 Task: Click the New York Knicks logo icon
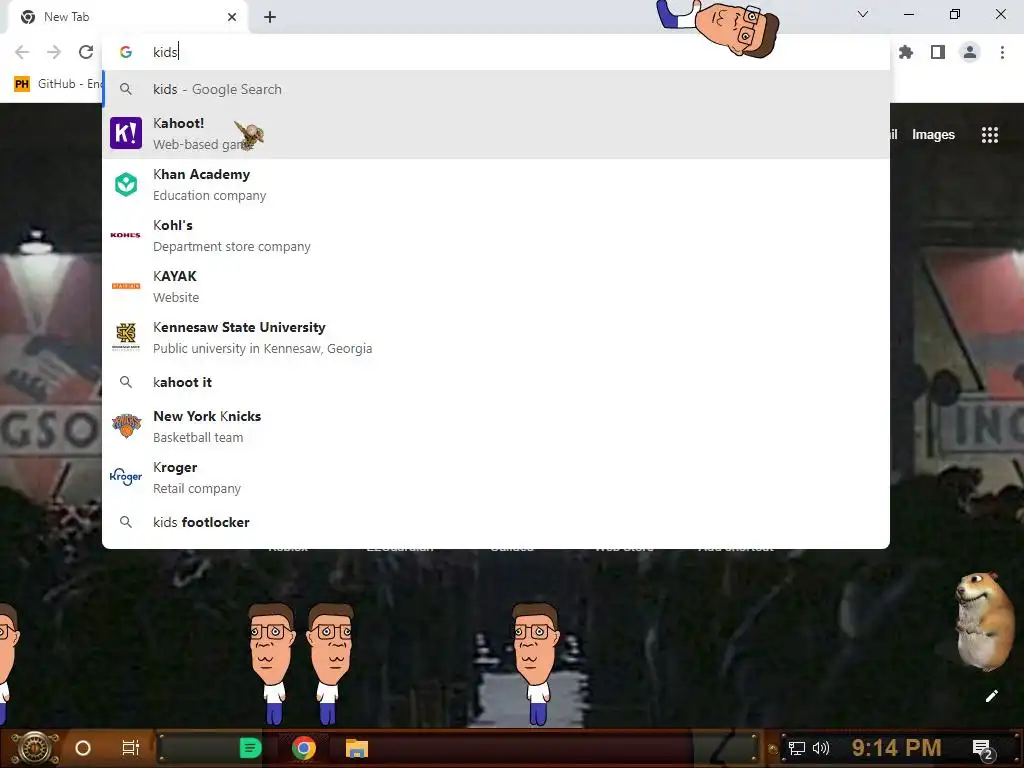pos(126,426)
